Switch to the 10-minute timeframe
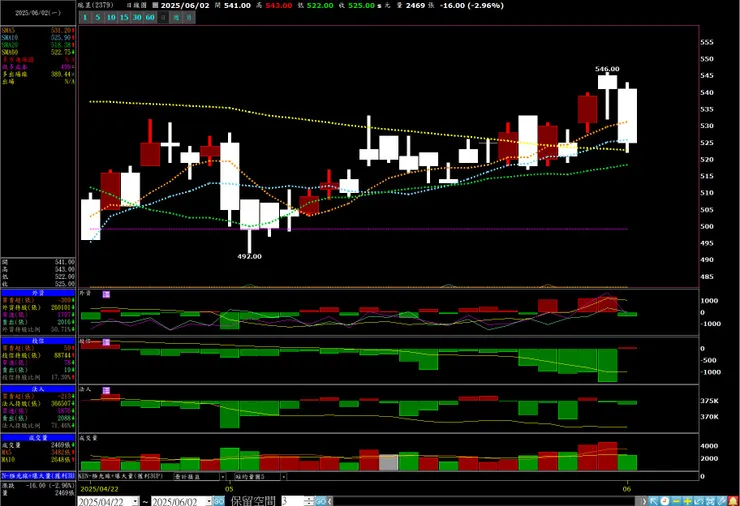 point(111,17)
